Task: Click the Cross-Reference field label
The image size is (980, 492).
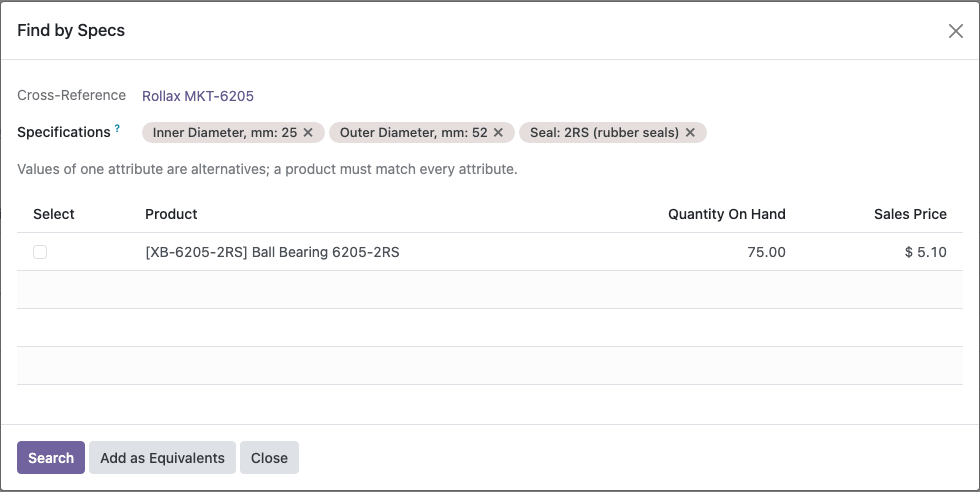Action: pos(71,95)
